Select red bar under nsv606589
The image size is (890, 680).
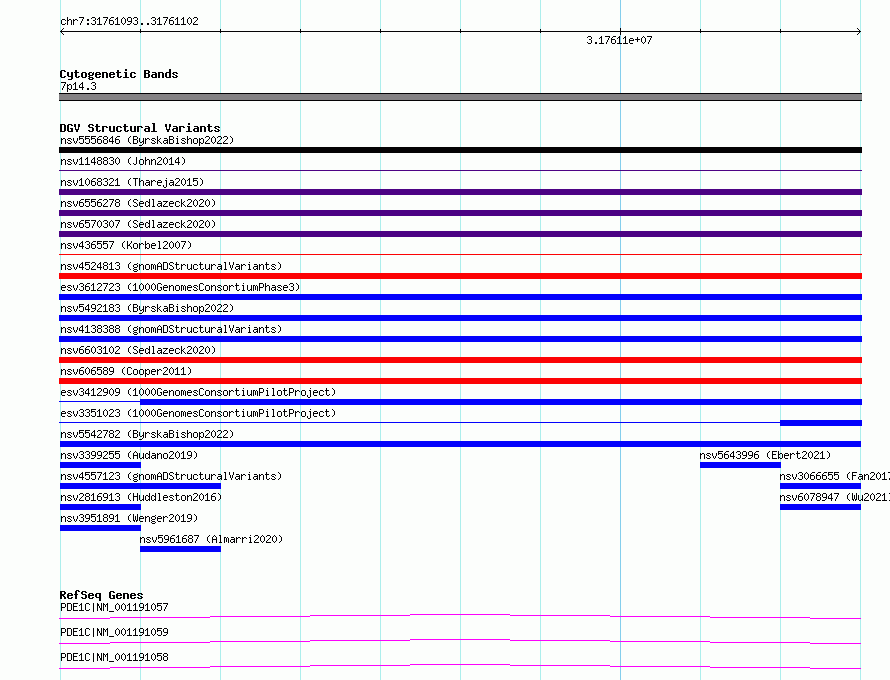tap(460, 381)
